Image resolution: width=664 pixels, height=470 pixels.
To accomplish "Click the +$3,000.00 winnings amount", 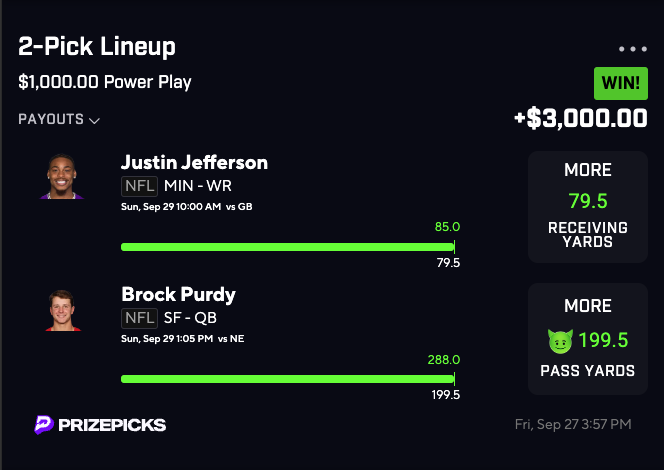I will pos(580,118).
